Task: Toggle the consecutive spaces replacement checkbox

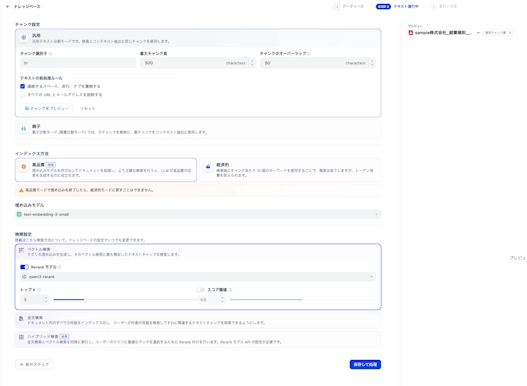Action: [x=23, y=86]
